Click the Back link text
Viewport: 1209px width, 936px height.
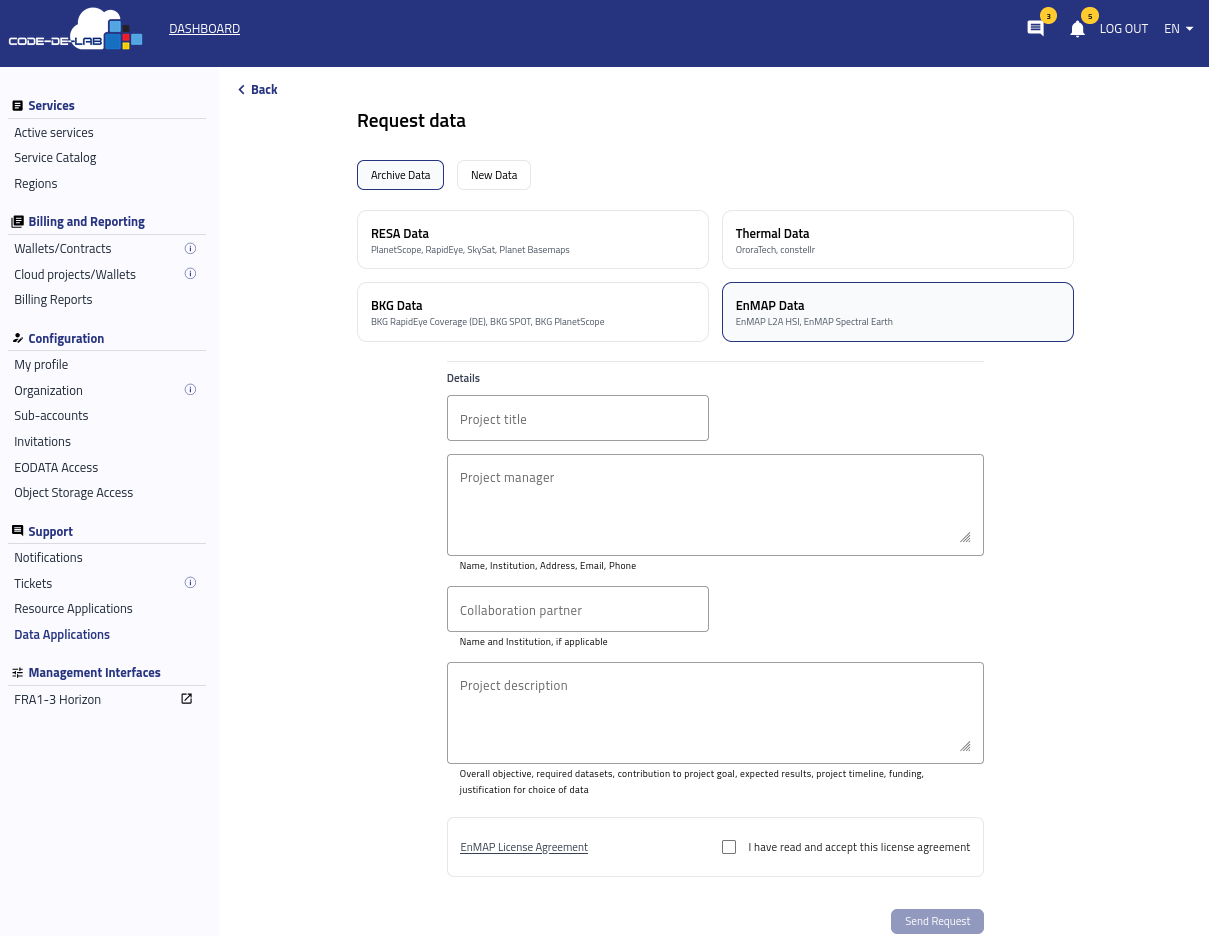(x=264, y=90)
